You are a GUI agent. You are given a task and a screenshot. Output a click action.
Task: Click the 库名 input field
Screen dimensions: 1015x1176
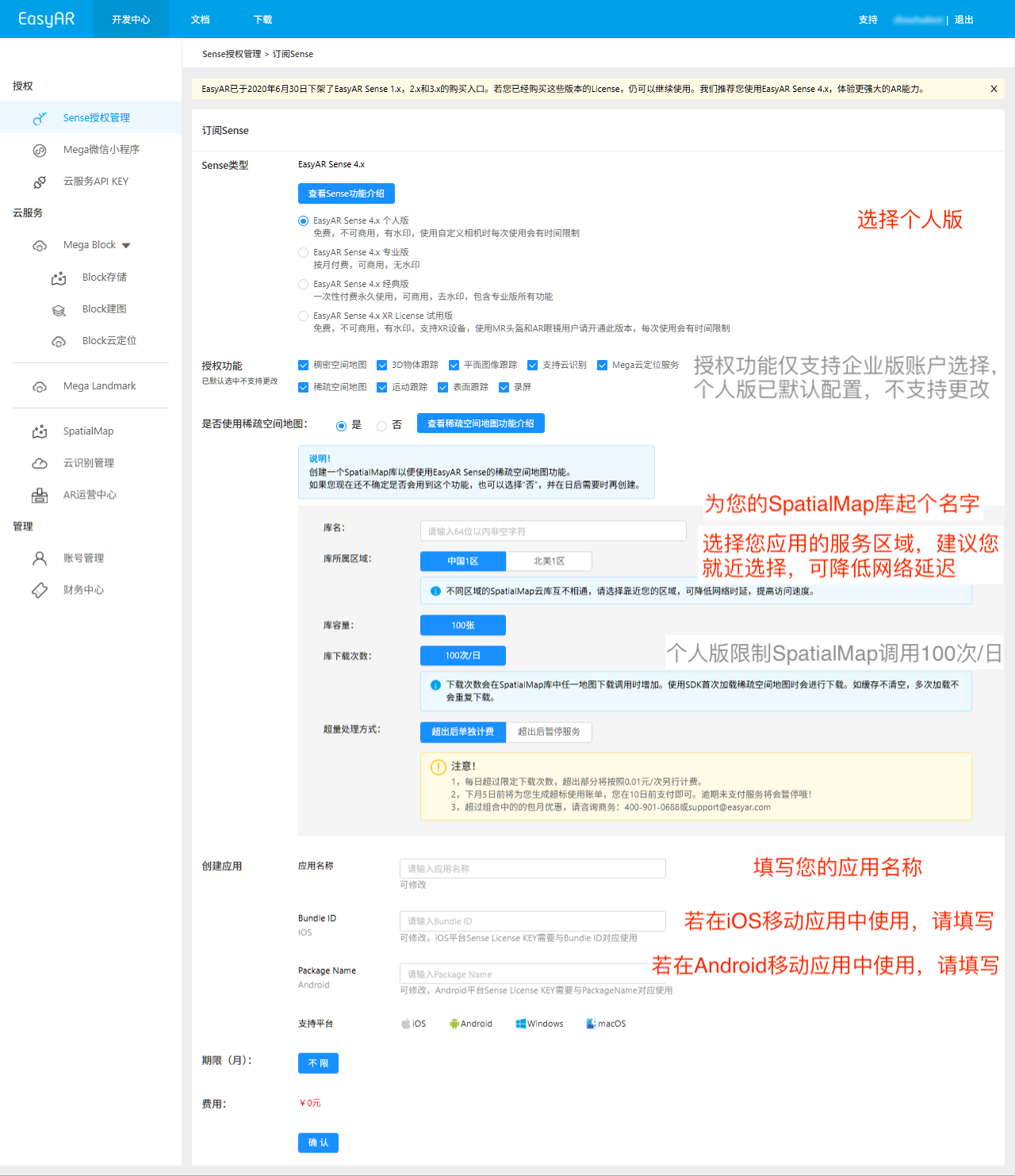553,531
